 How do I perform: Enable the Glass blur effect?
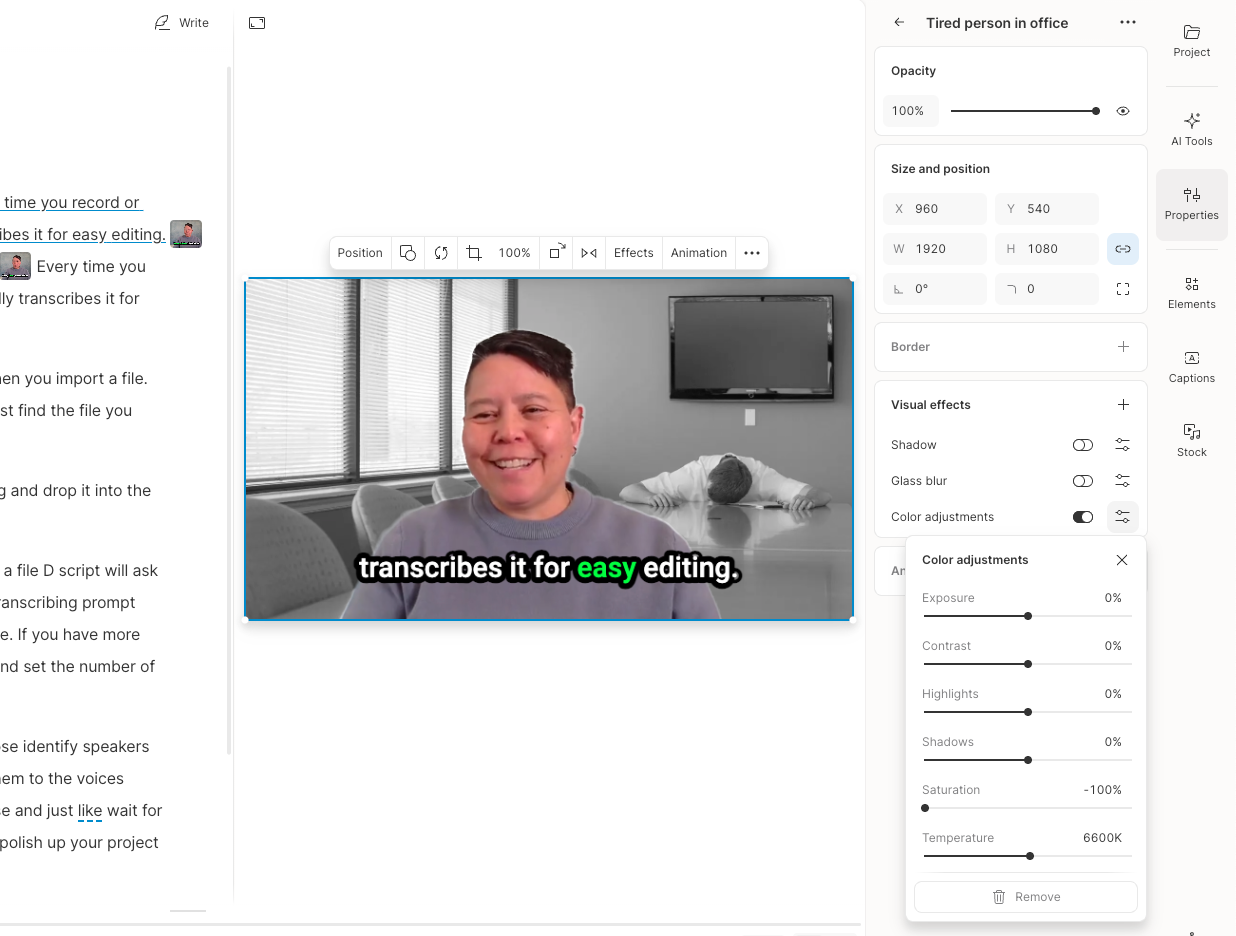[x=1082, y=481]
